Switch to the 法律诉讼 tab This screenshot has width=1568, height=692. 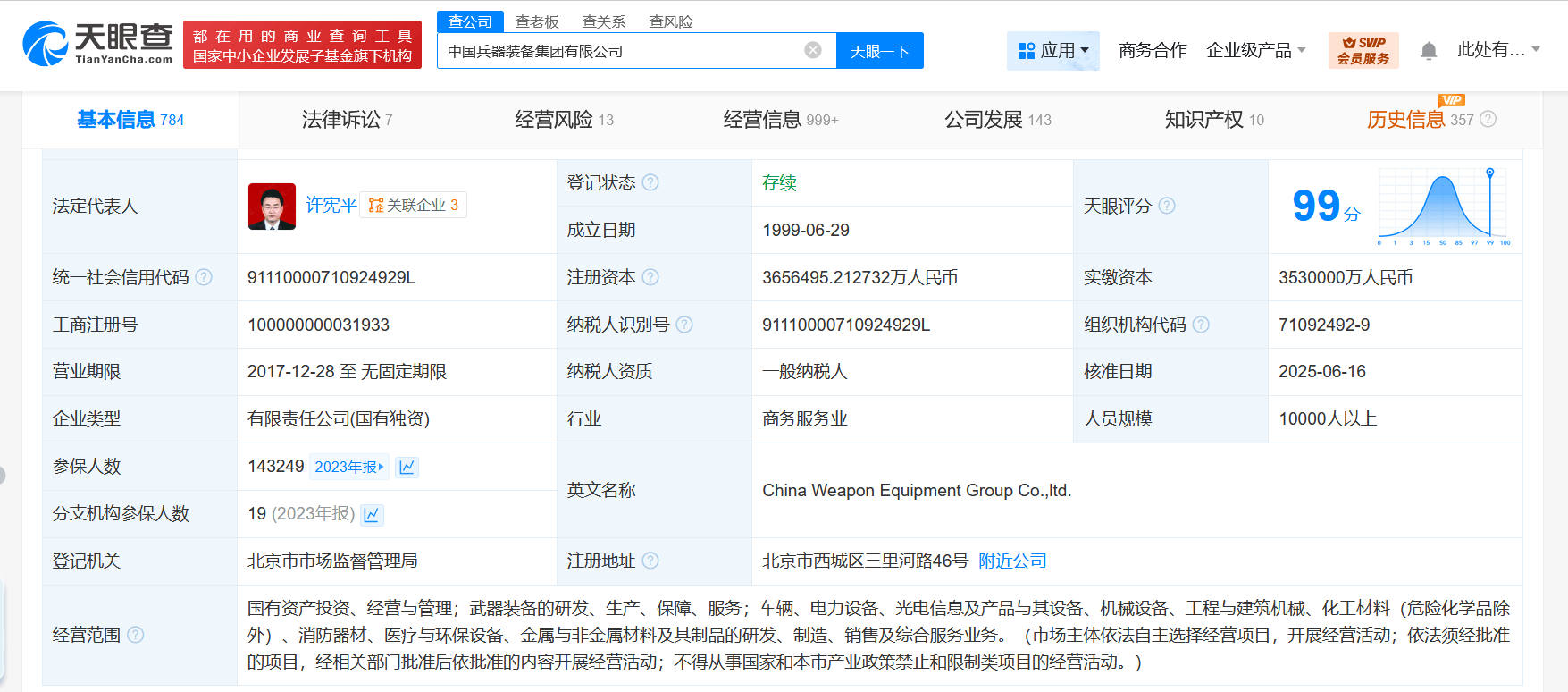[x=347, y=120]
